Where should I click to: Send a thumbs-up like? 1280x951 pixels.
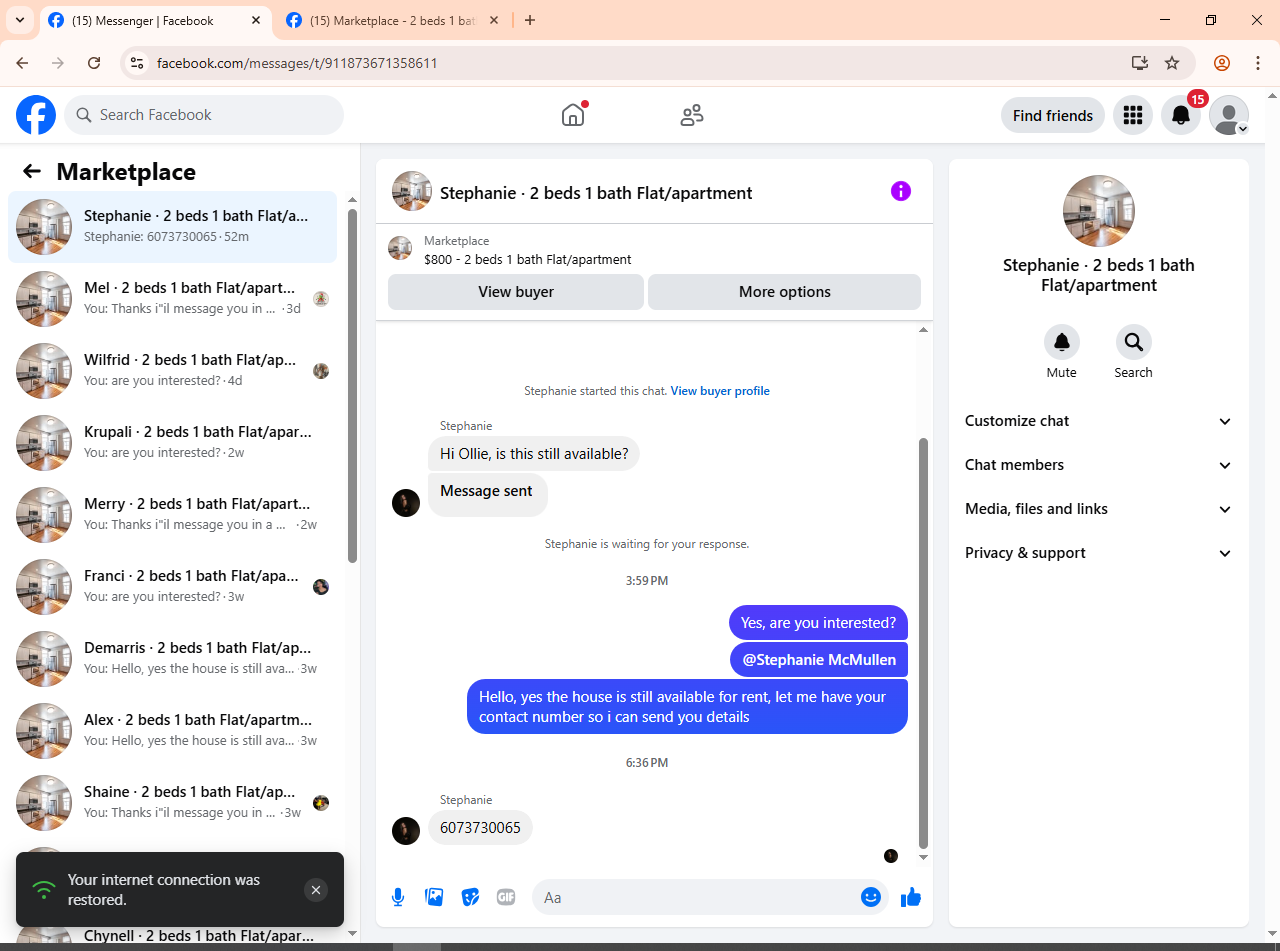[x=910, y=897]
